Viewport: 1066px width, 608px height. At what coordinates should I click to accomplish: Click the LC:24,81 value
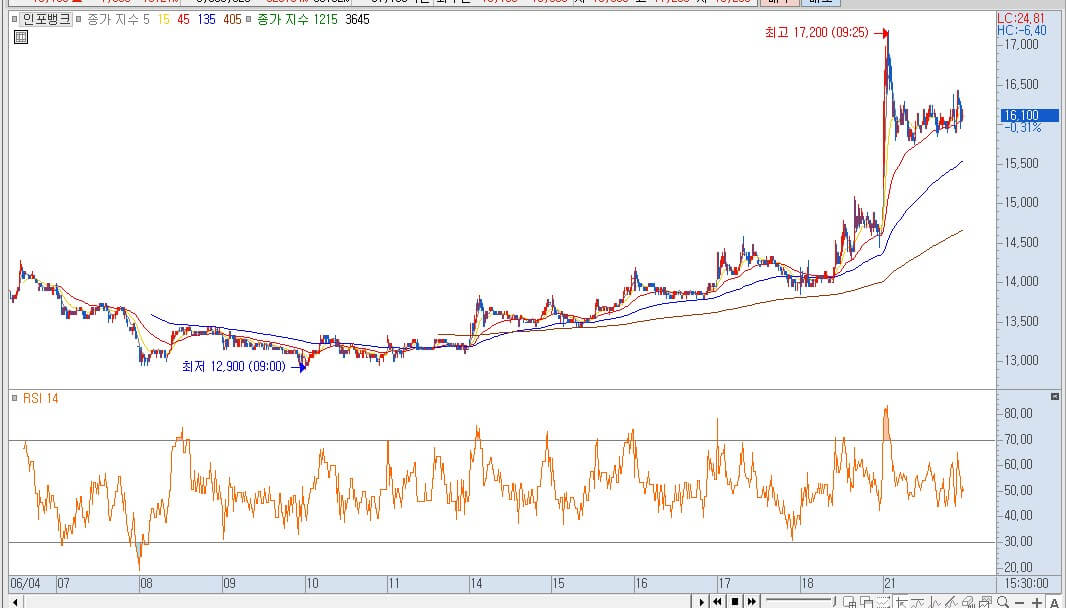[1021, 18]
